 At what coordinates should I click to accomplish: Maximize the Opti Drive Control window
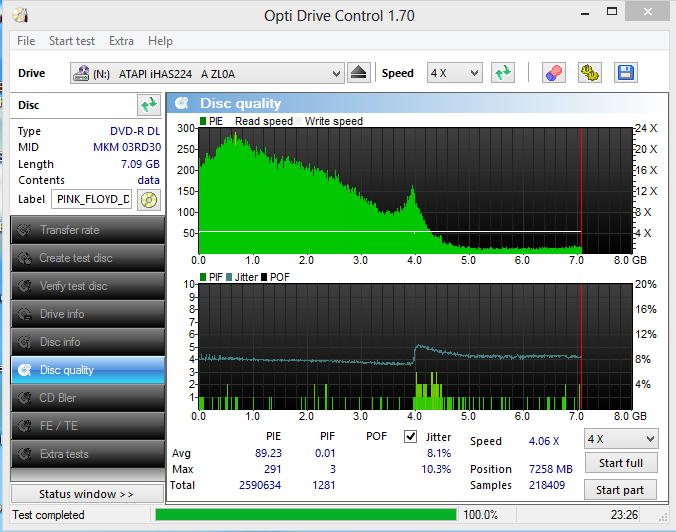[x=612, y=11]
